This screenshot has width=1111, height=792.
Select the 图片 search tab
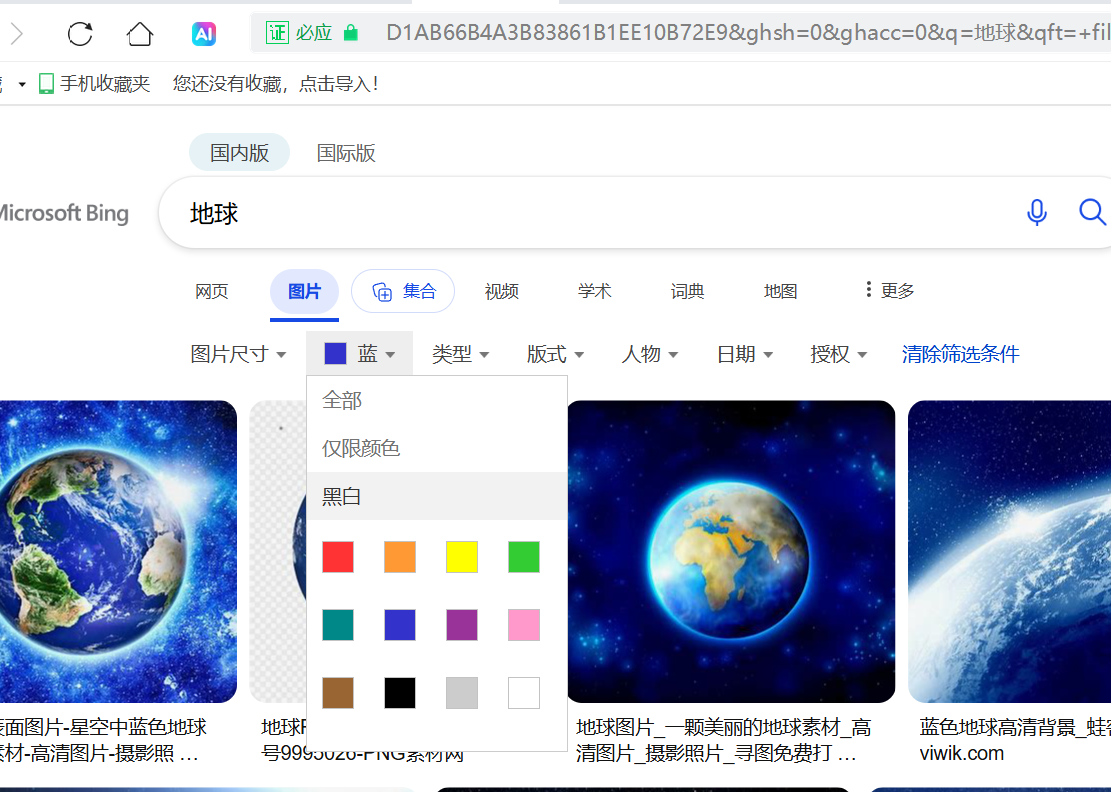coord(305,291)
